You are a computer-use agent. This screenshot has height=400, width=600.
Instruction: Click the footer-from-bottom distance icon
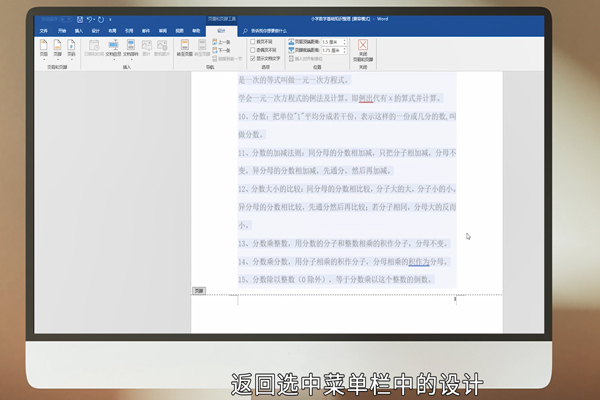click(x=291, y=50)
